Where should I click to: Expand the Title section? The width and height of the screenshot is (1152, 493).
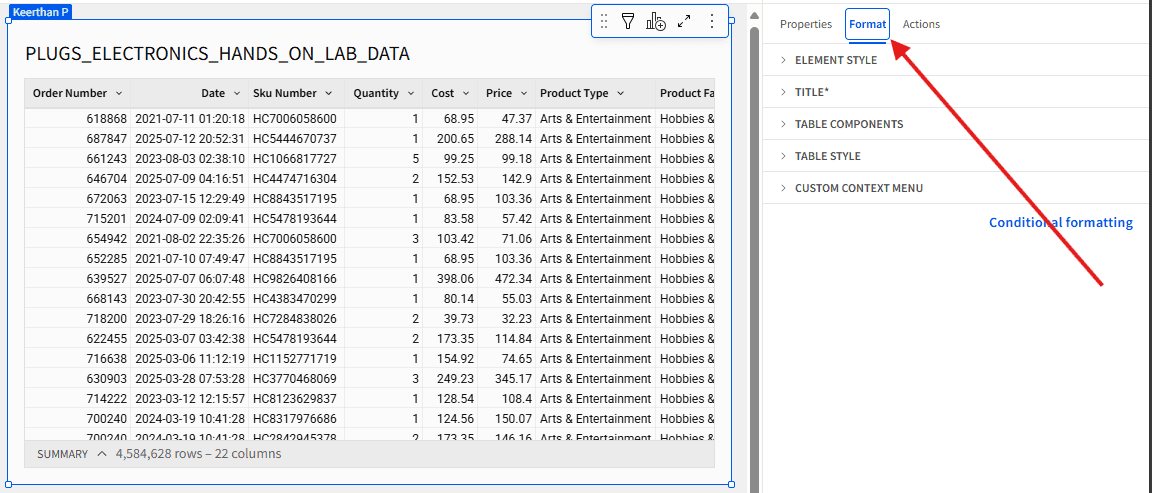[x=811, y=92]
